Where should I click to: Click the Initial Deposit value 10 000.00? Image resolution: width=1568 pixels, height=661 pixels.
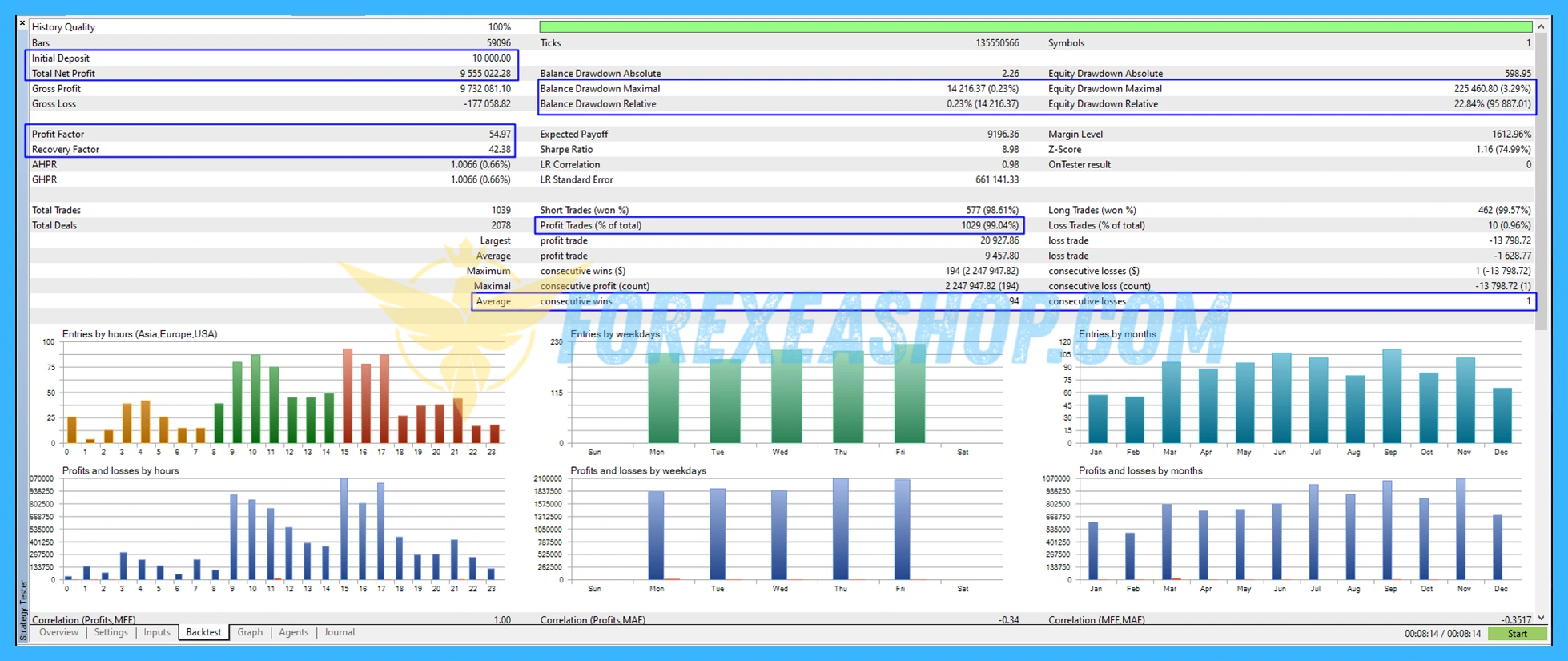click(491, 58)
